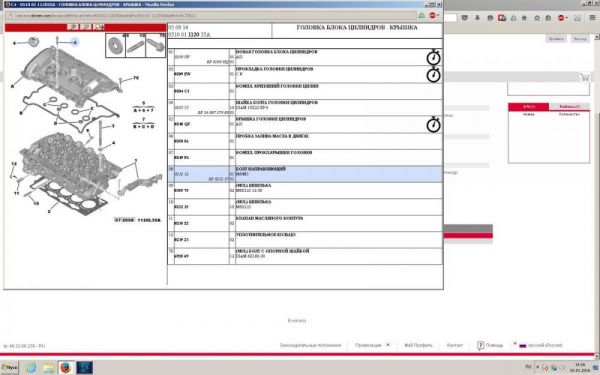
Task: Select the red tab in the side panel
Action: coord(528,107)
